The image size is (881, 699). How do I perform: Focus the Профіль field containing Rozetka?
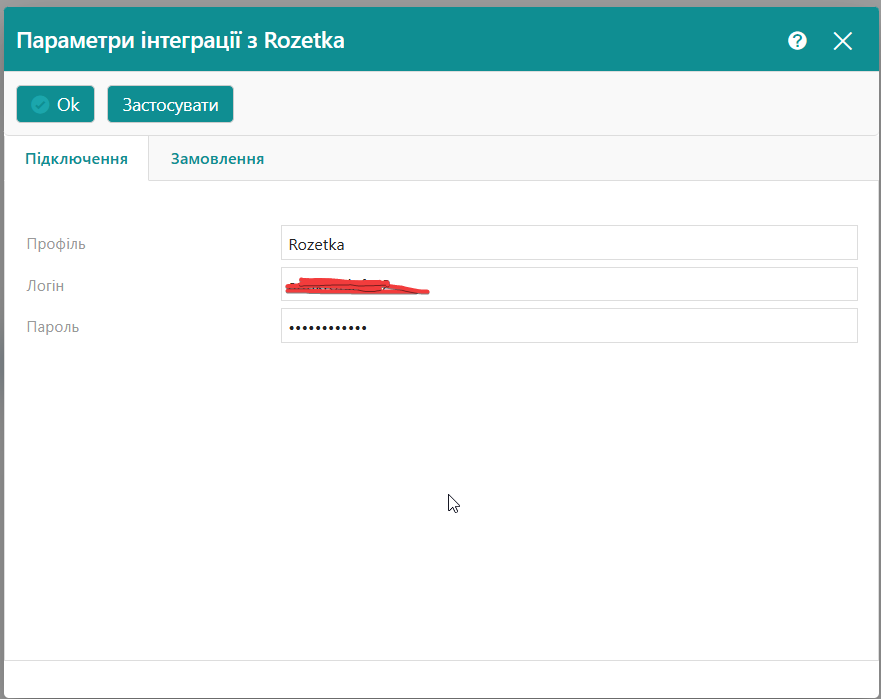(569, 243)
